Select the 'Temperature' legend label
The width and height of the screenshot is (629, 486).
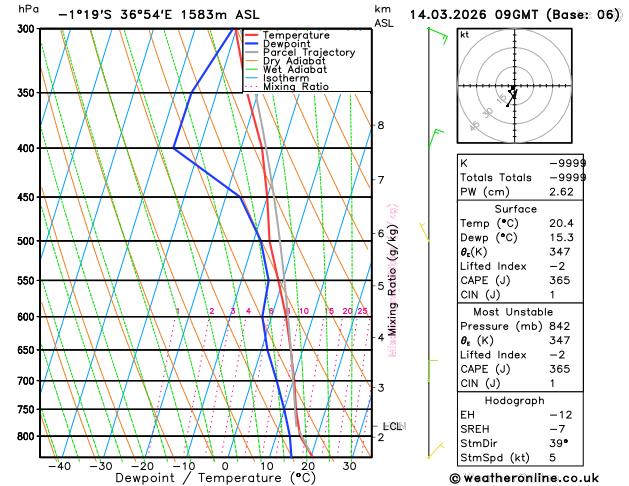(296, 35)
